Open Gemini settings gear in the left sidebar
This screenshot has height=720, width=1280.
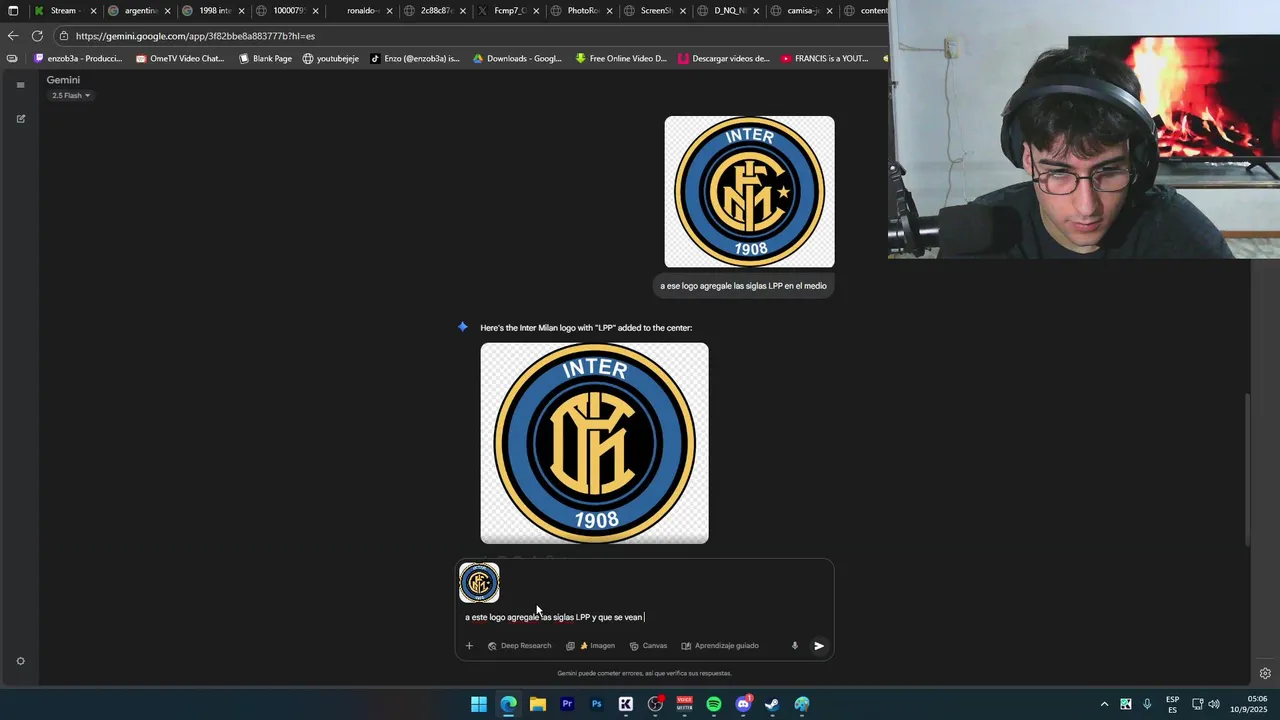tap(20, 661)
